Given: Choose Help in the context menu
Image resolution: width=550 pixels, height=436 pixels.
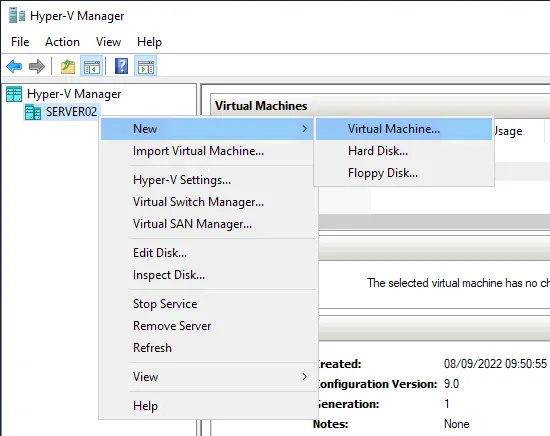Looking at the screenshot, I should (x=207, y=406).
